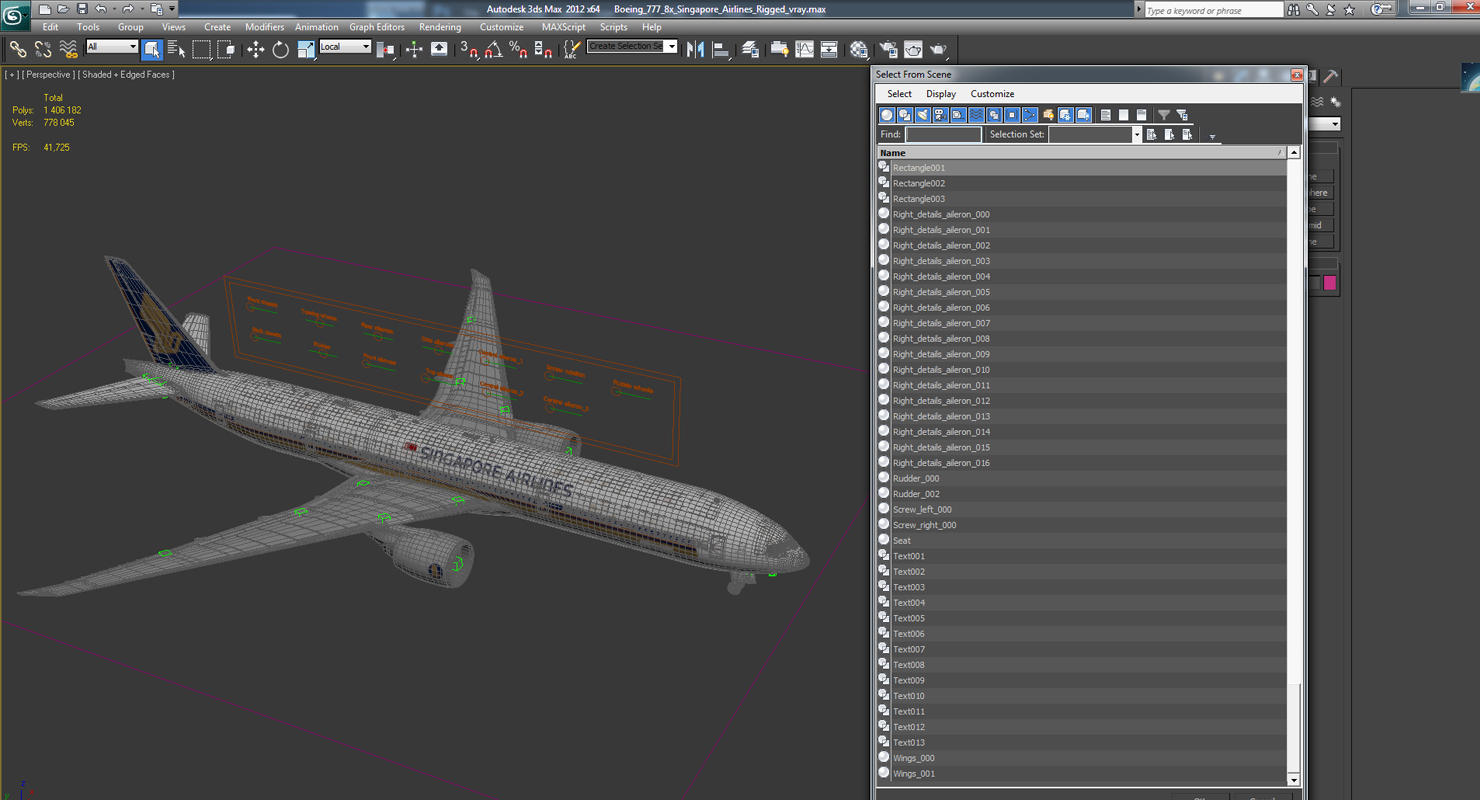1480x800 pixels.
Task: Click Open File in quick access toolbar
Action: [x=63, y=9]
